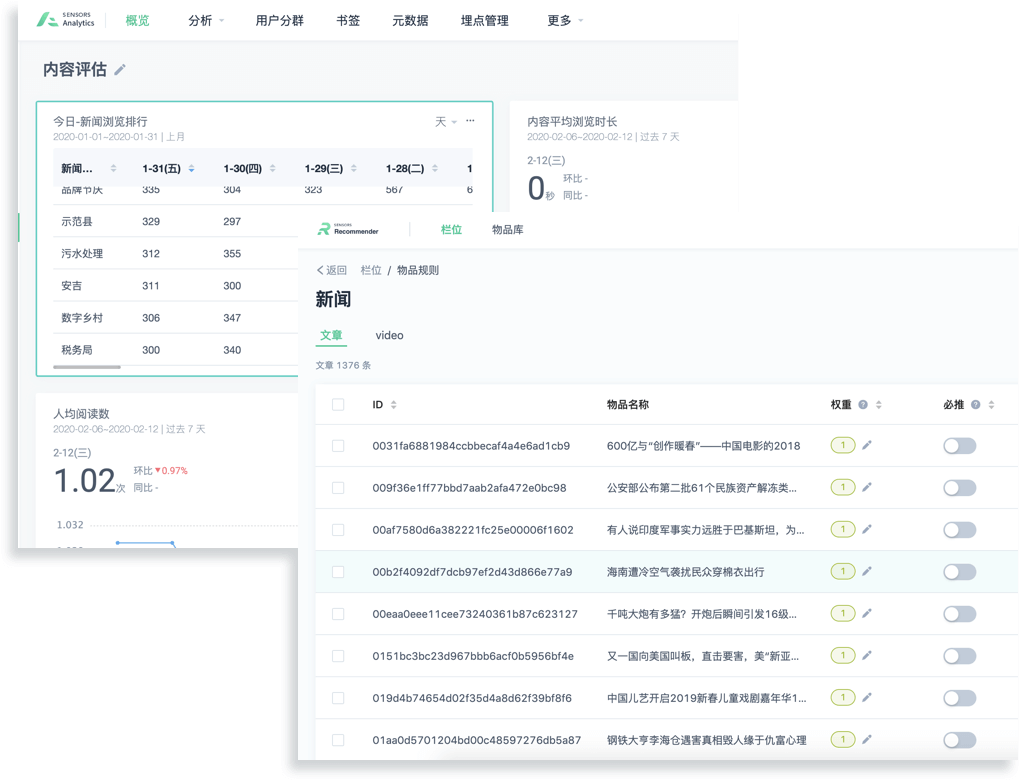Click the Sensors Recommender logo

348,230
